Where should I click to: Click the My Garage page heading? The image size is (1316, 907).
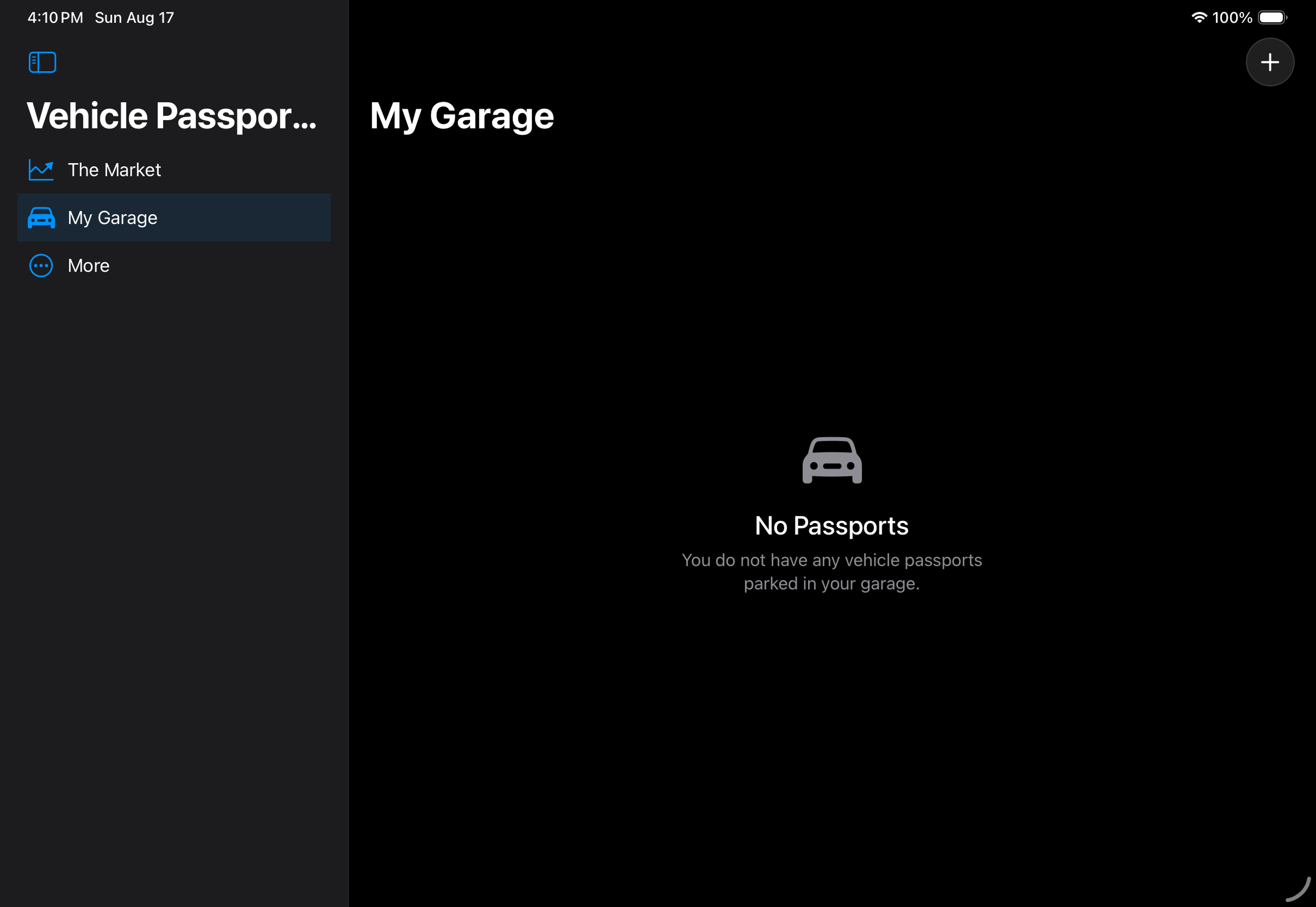pyautogui.click(x=461, y=116)
